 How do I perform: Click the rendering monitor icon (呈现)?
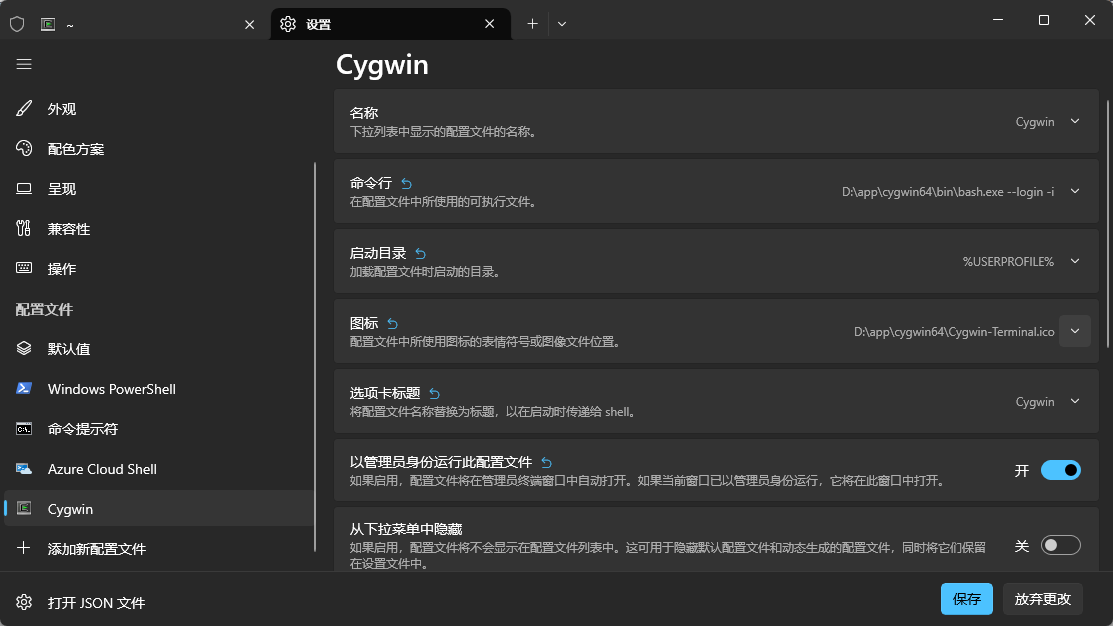(x=24, y=189)
